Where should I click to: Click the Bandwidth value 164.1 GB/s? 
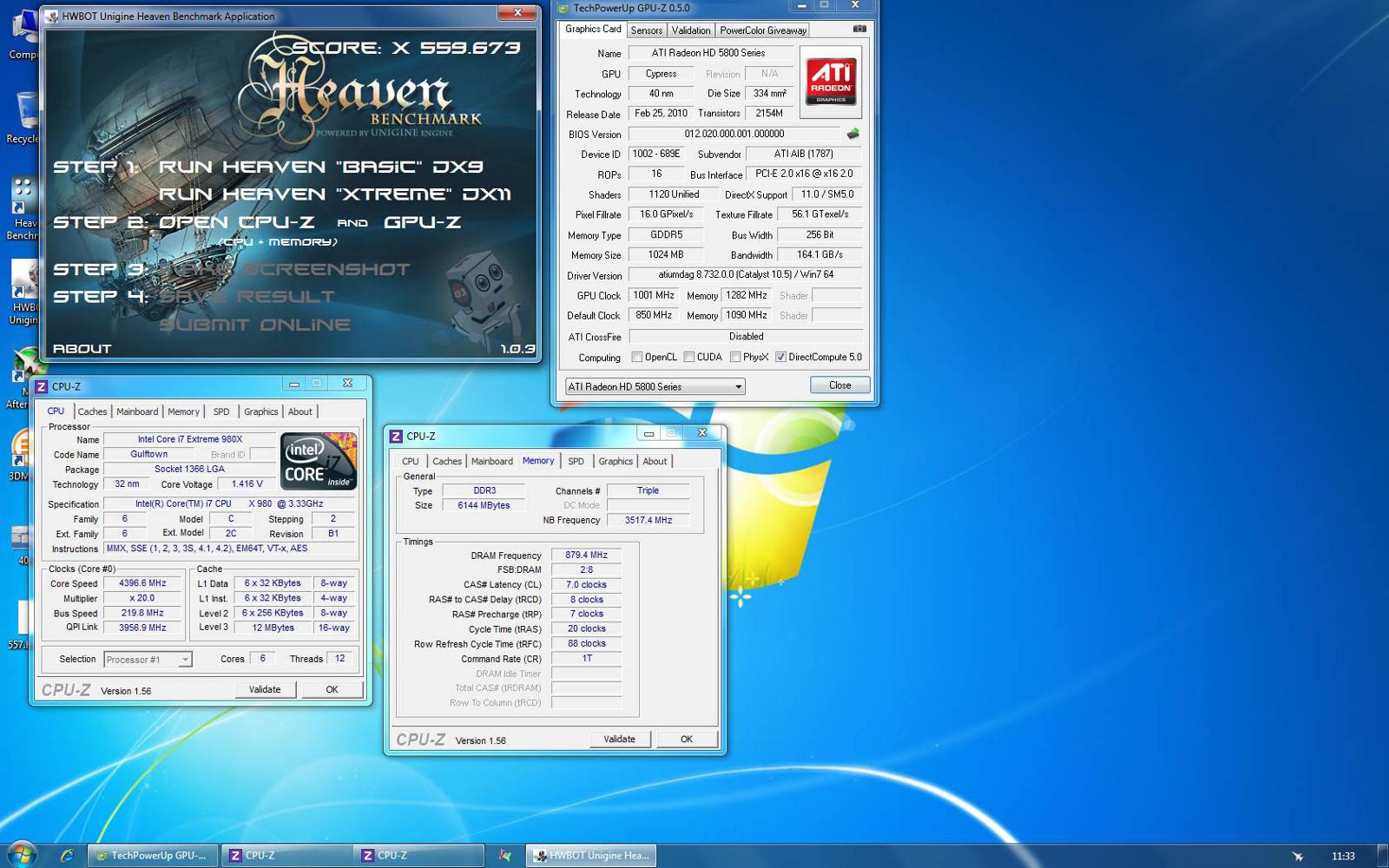pos(820,254)
